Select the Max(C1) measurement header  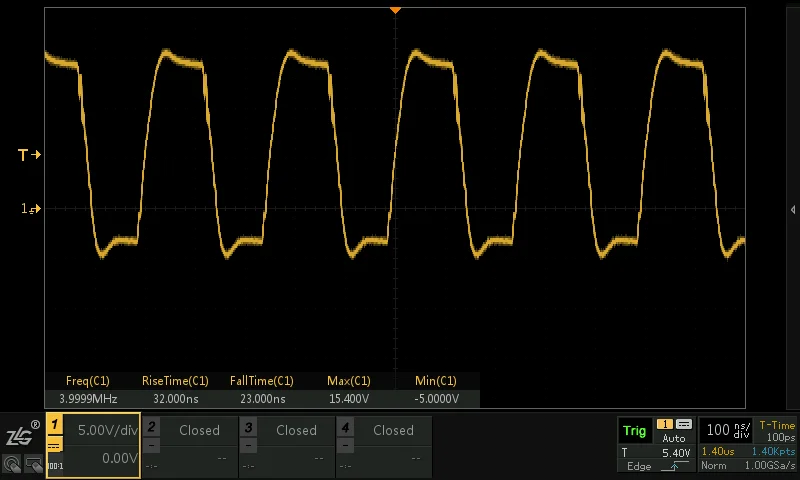349,381
